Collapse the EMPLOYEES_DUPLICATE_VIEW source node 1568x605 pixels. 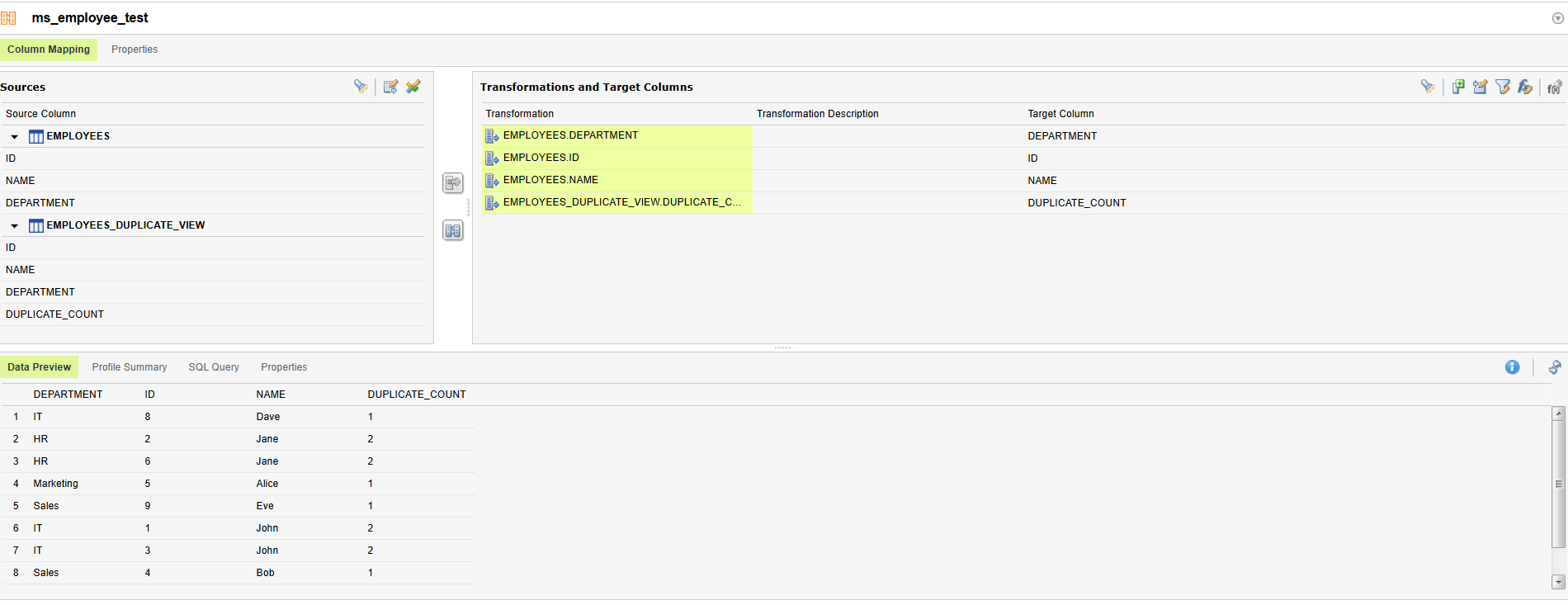(x=15, y=226)
